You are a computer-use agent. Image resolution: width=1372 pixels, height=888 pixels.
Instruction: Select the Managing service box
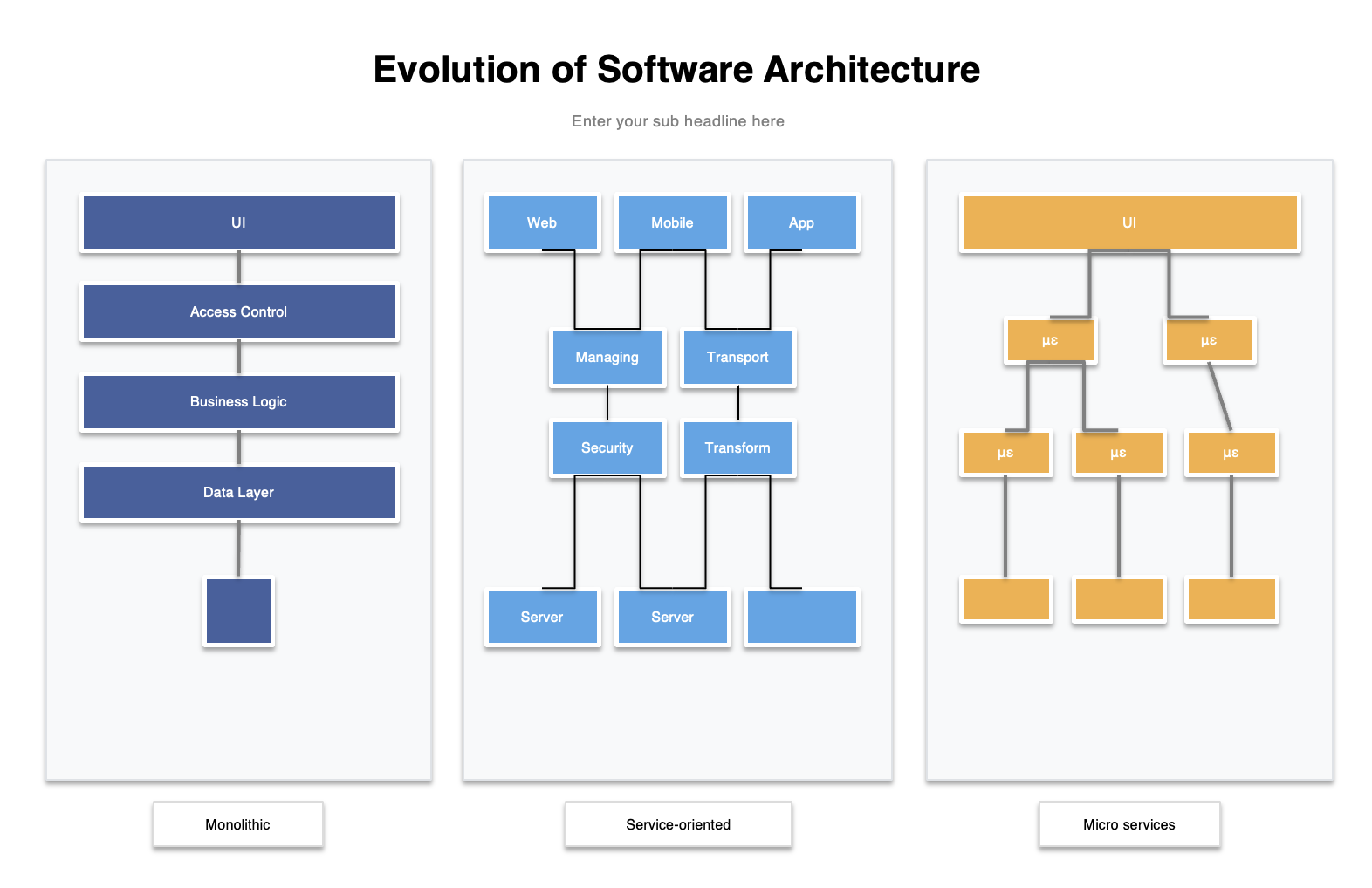607,357
